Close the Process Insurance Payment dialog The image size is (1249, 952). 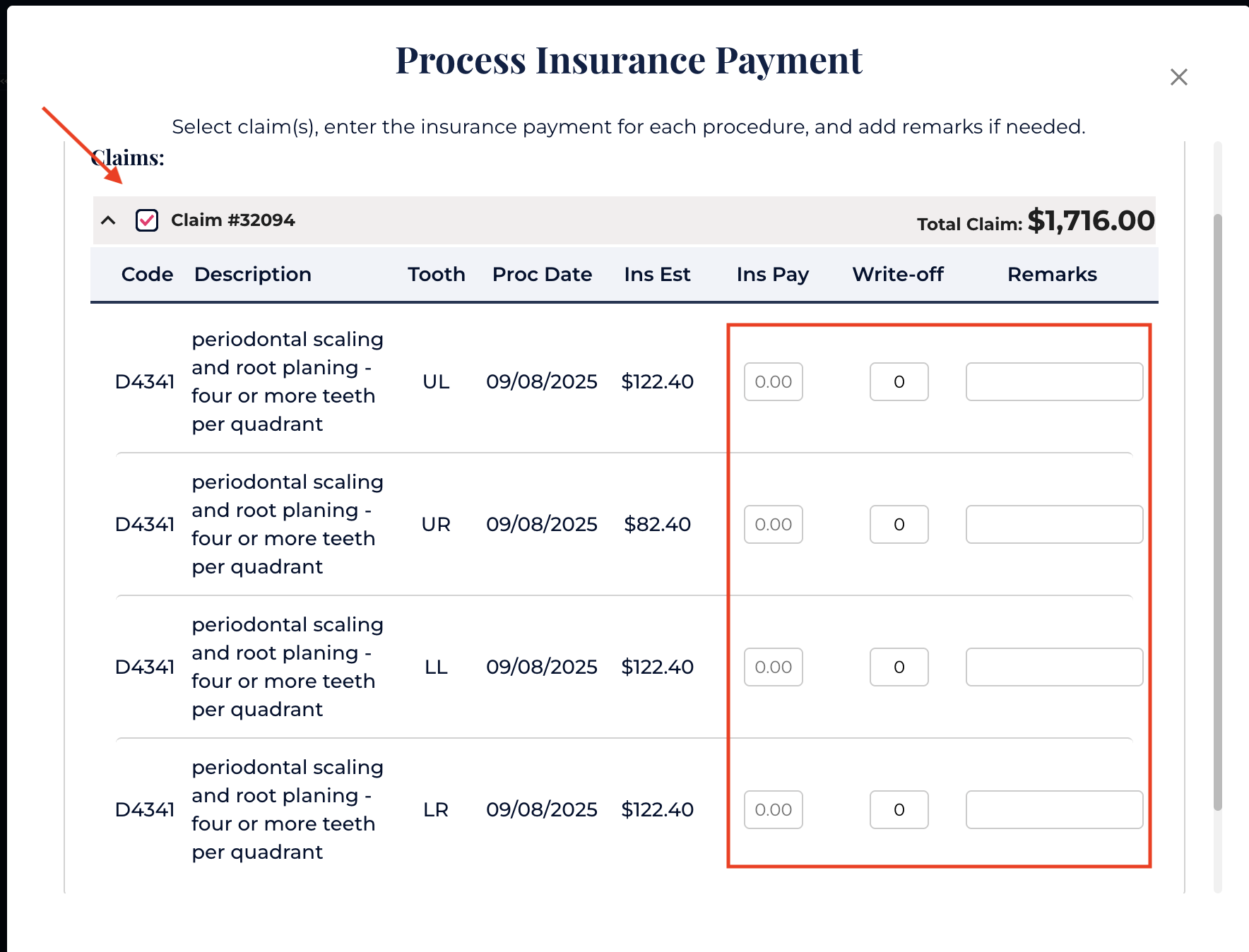1178,77
